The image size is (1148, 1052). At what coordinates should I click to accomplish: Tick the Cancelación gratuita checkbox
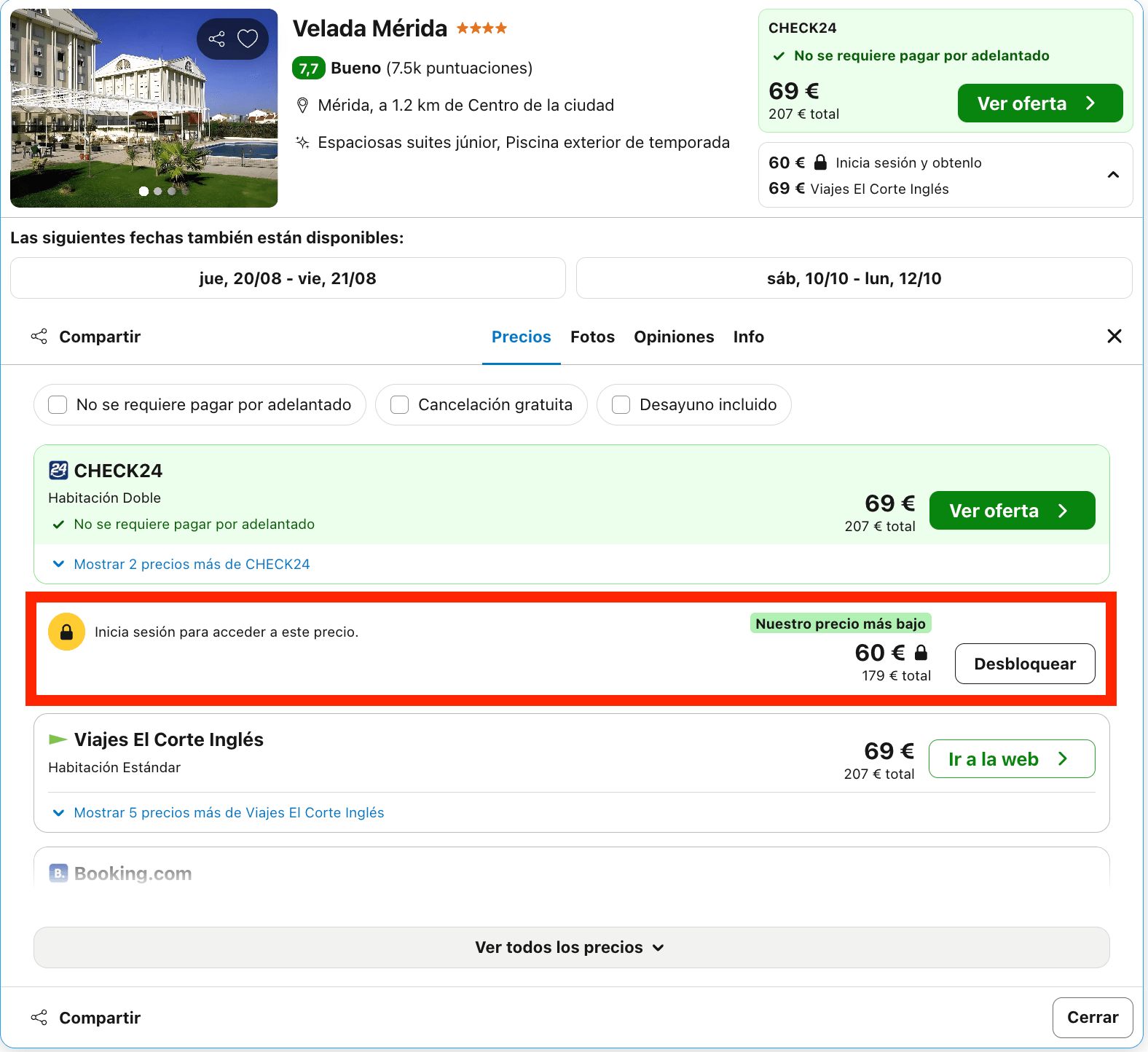399,404
